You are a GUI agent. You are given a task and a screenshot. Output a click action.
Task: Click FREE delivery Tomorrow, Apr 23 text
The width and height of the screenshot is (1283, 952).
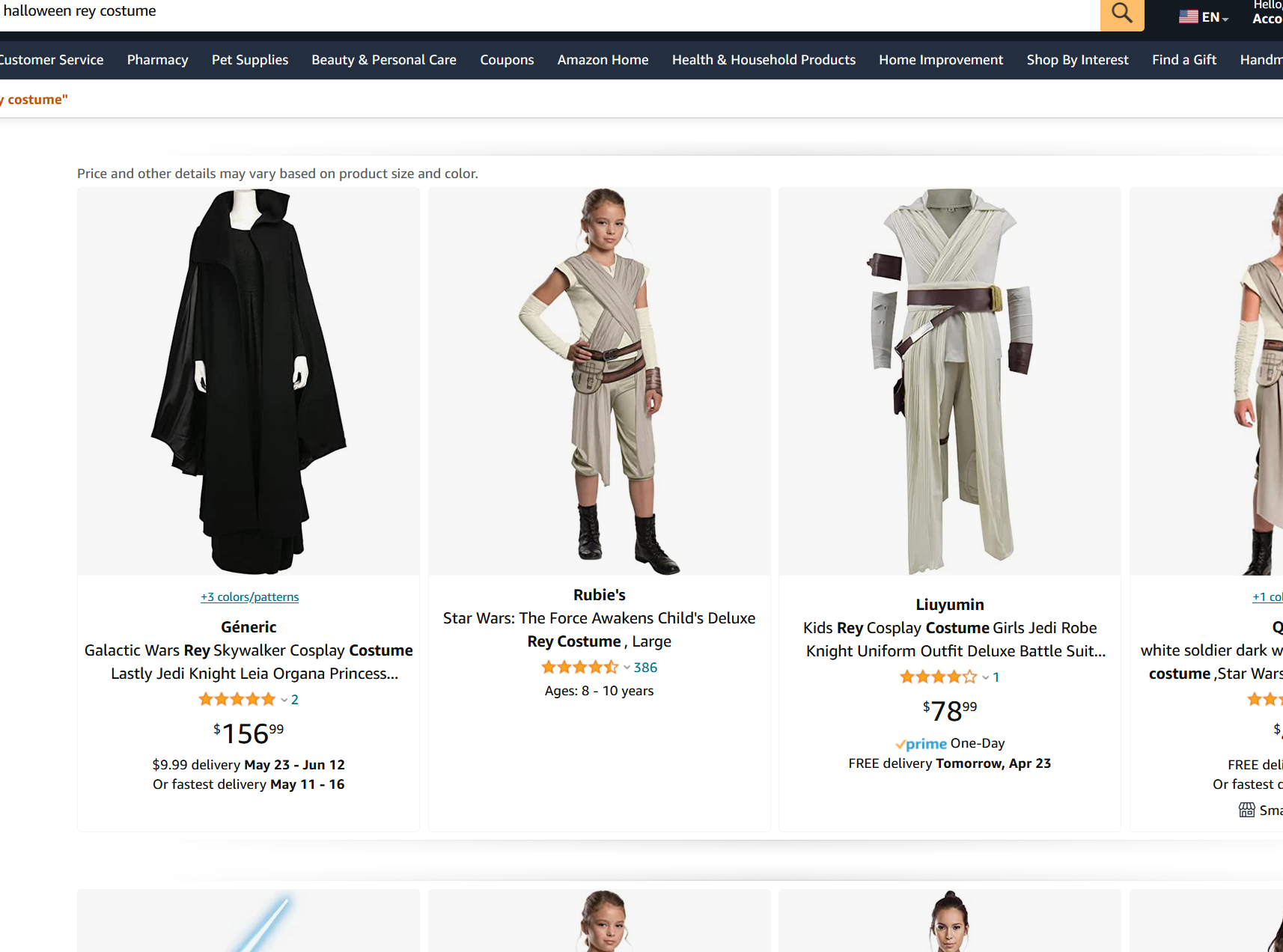coord(950,763)
